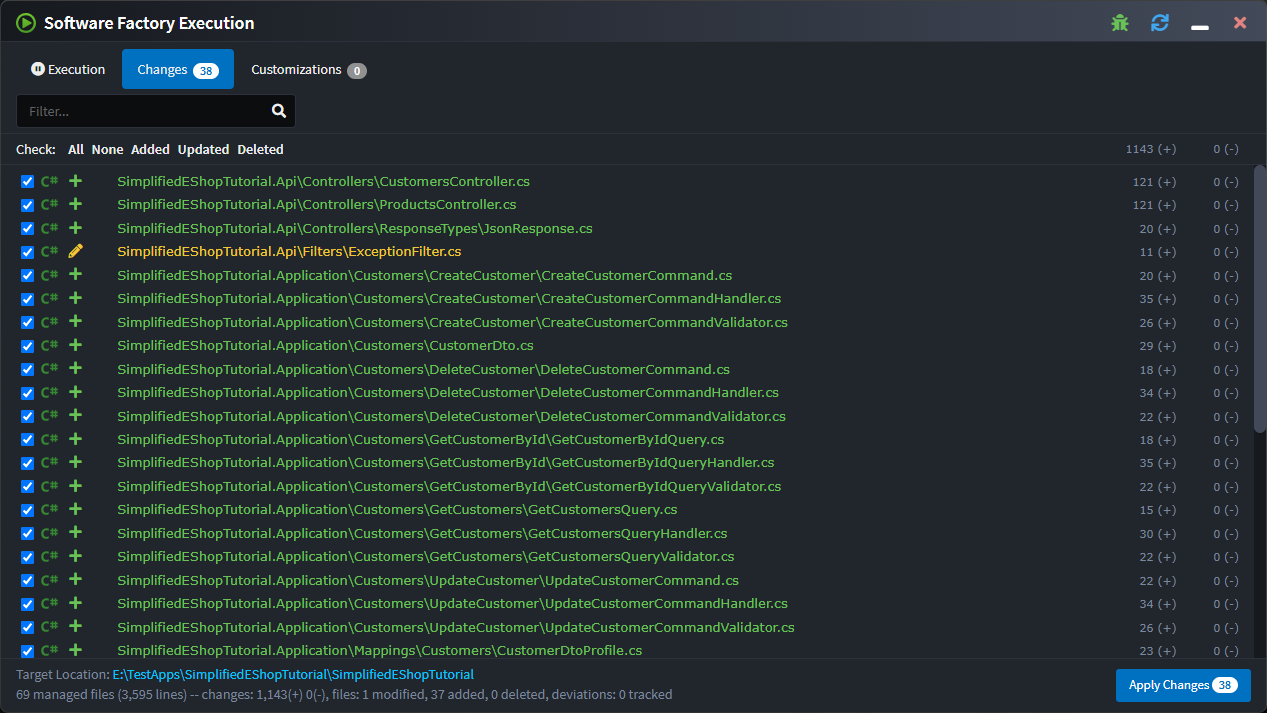Click the plus added icon for CustomersController.cs

click(75, 181)
